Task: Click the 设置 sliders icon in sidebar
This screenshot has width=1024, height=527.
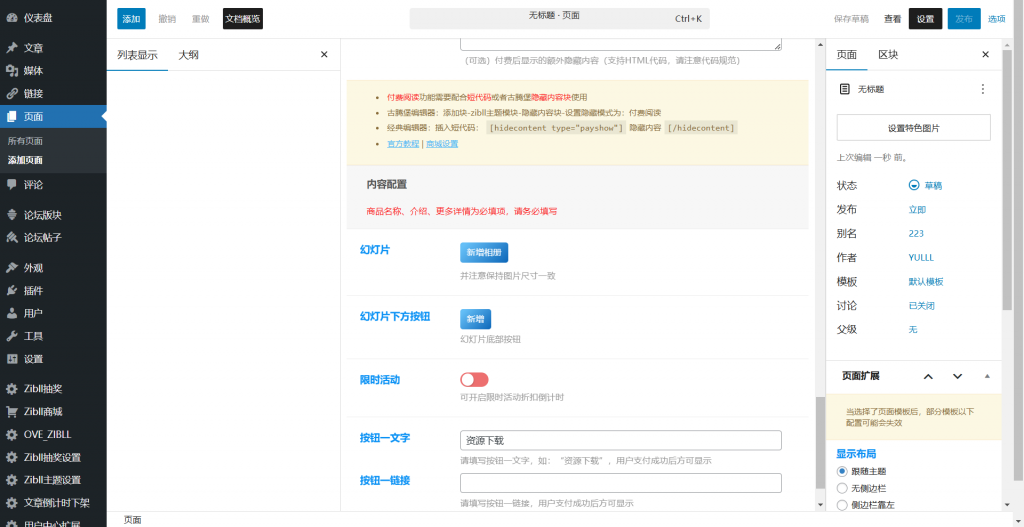Action: click(12, 359)
